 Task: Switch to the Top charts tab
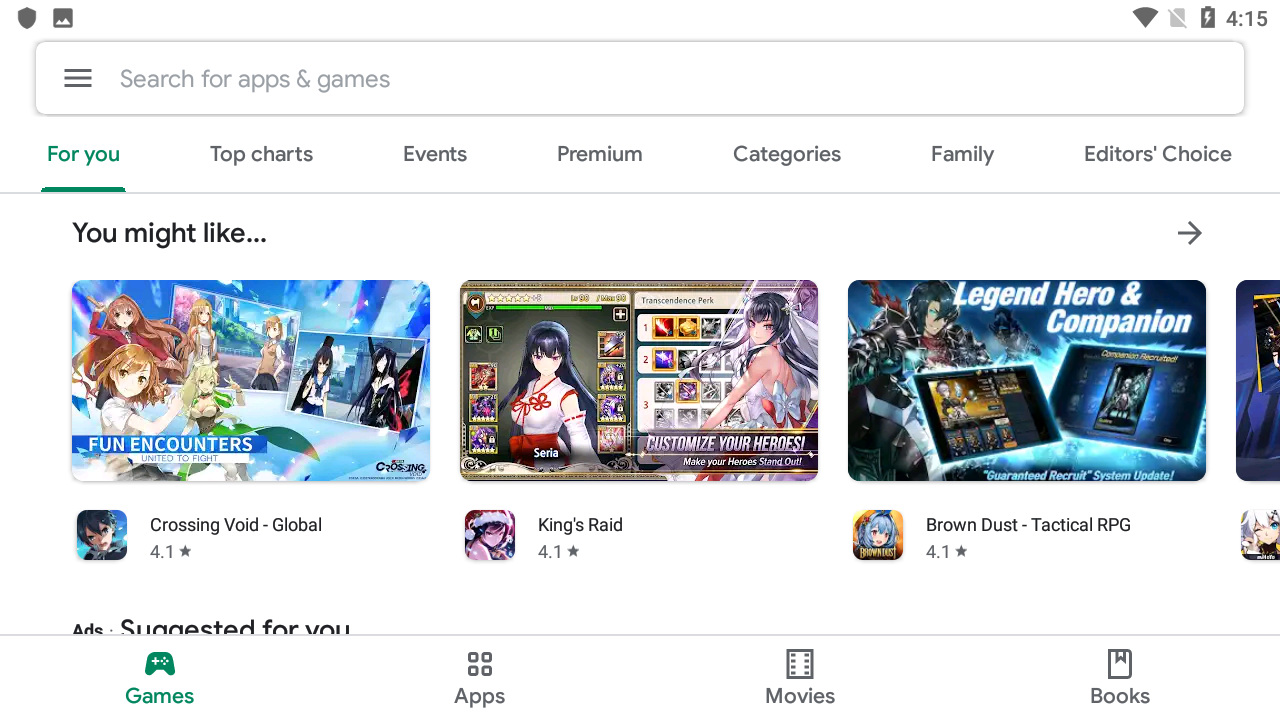(x=261, y=154)
